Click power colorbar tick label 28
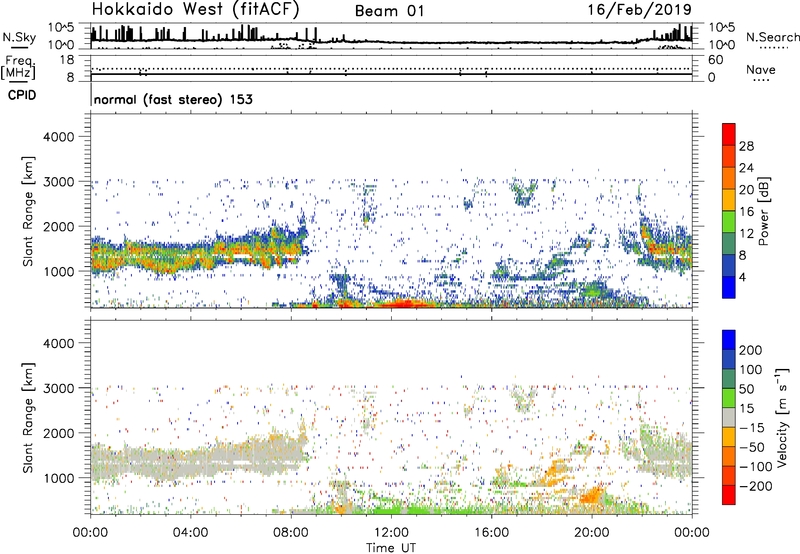This screenshot has width=800, height=554. pyautogui.click(x=746, y=146)
